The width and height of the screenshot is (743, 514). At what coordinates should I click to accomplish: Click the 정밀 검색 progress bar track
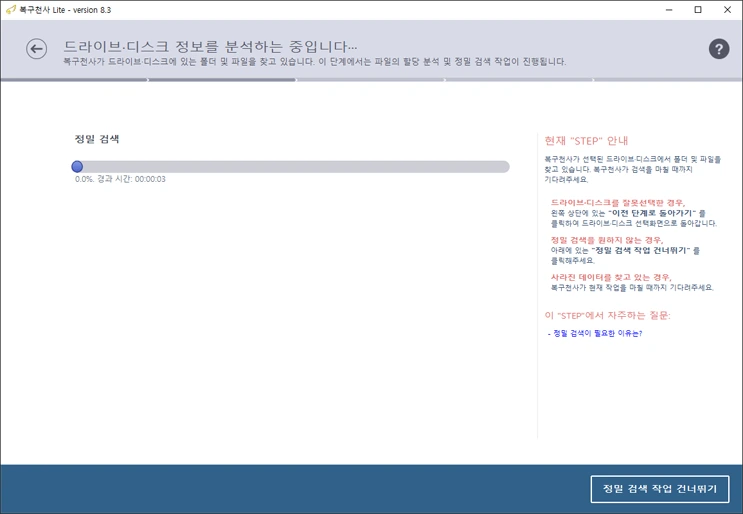(290, 166)
